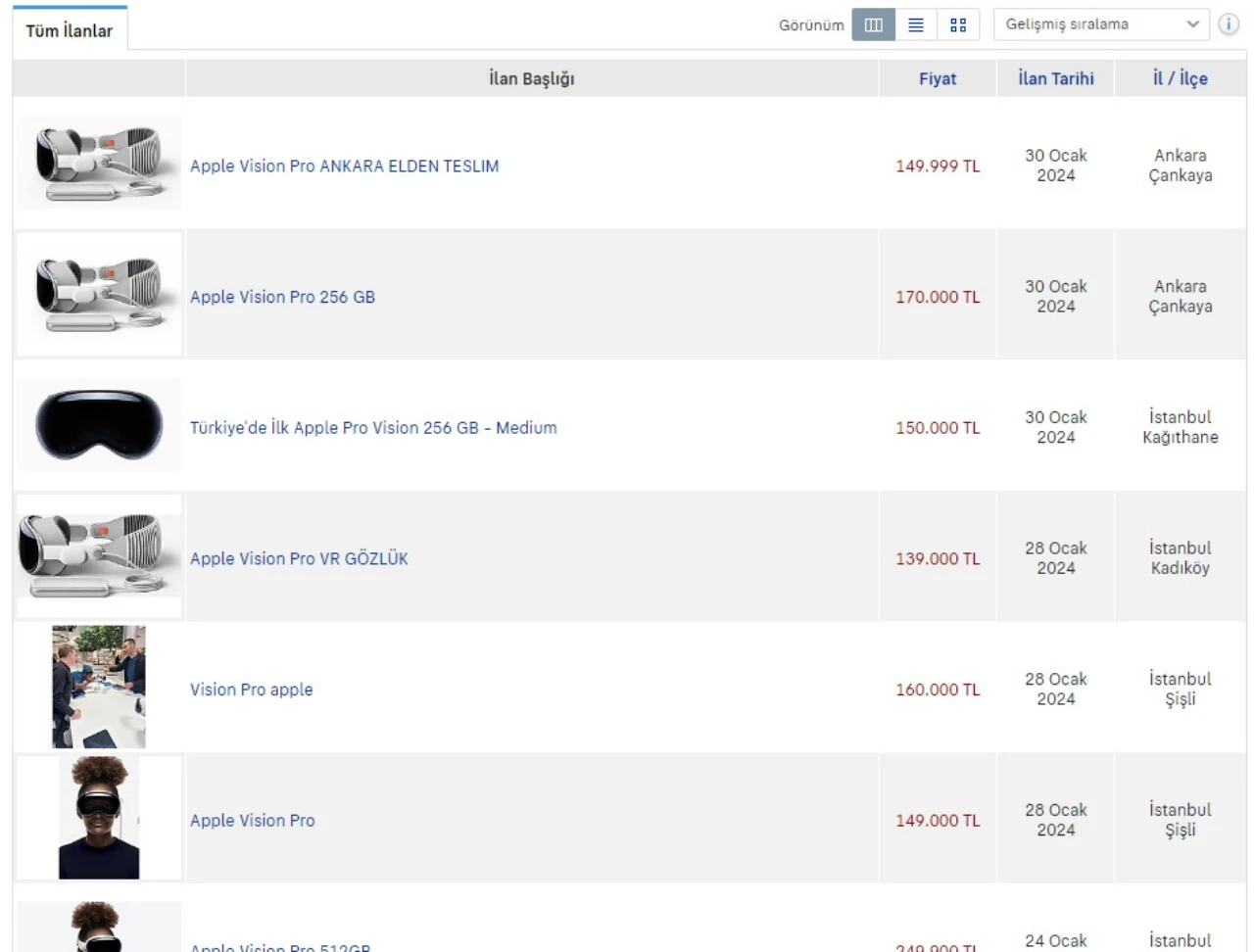
Task: Click thumbnail of ANKARA ELDEN TESLİM listing
Action: click(x=99, y=163)
